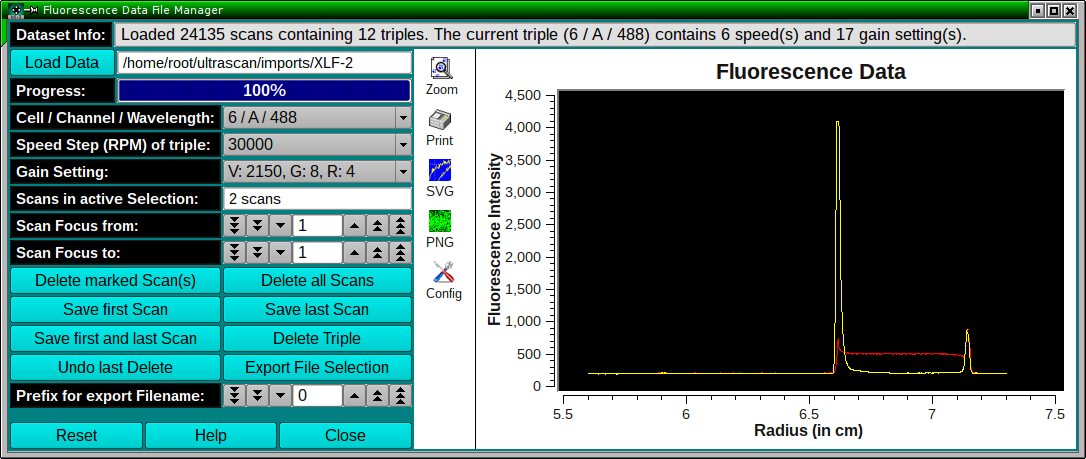Triple-arrow increase Scan Focus to
The image size is (1086, 459).
click(400, 253)
